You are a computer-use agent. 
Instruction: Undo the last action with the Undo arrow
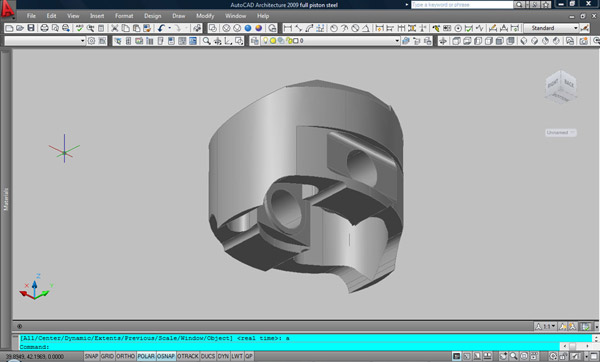(161, 28)
